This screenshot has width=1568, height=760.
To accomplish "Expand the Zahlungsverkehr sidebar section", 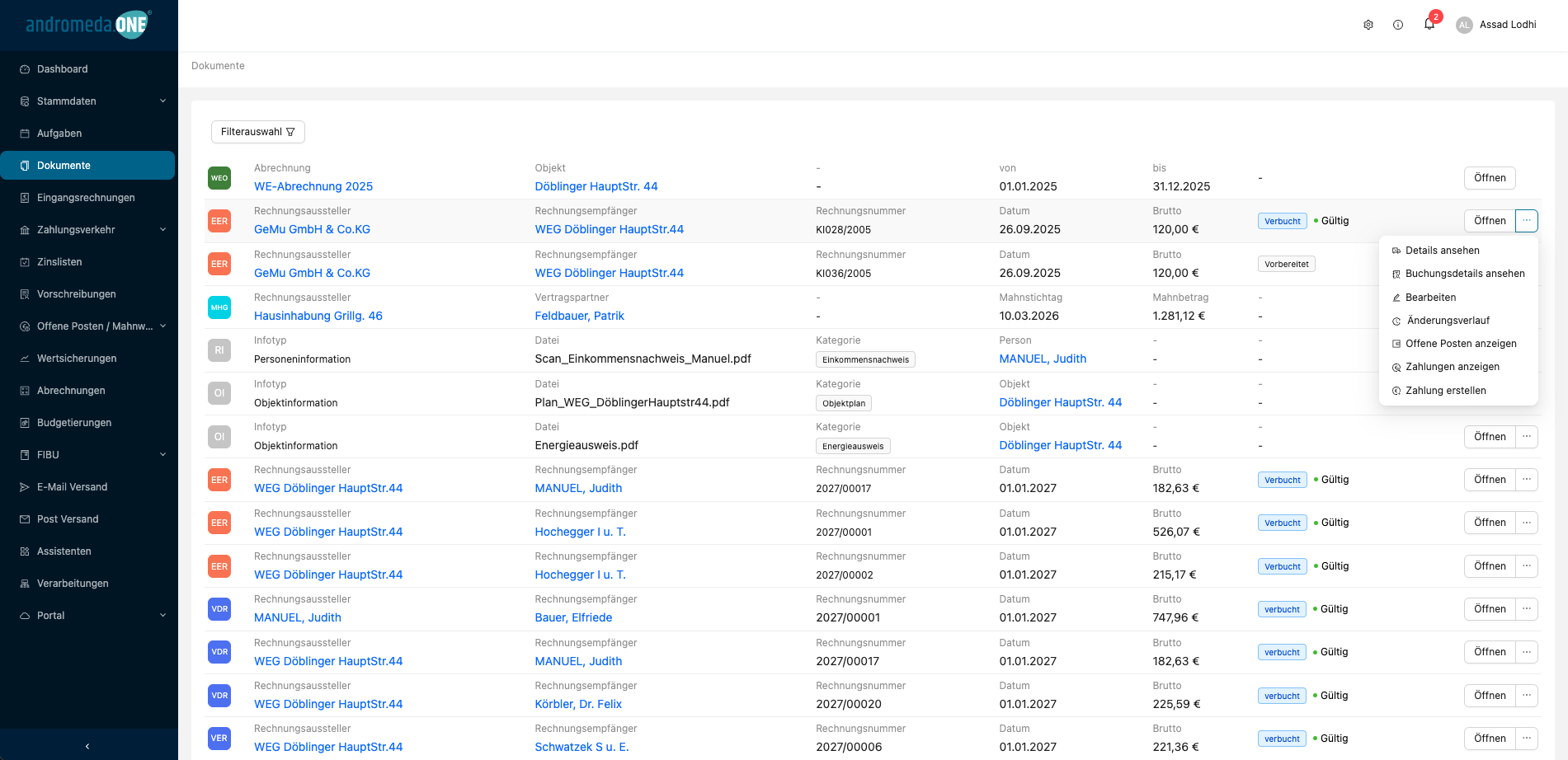I will tap(87, 230).
